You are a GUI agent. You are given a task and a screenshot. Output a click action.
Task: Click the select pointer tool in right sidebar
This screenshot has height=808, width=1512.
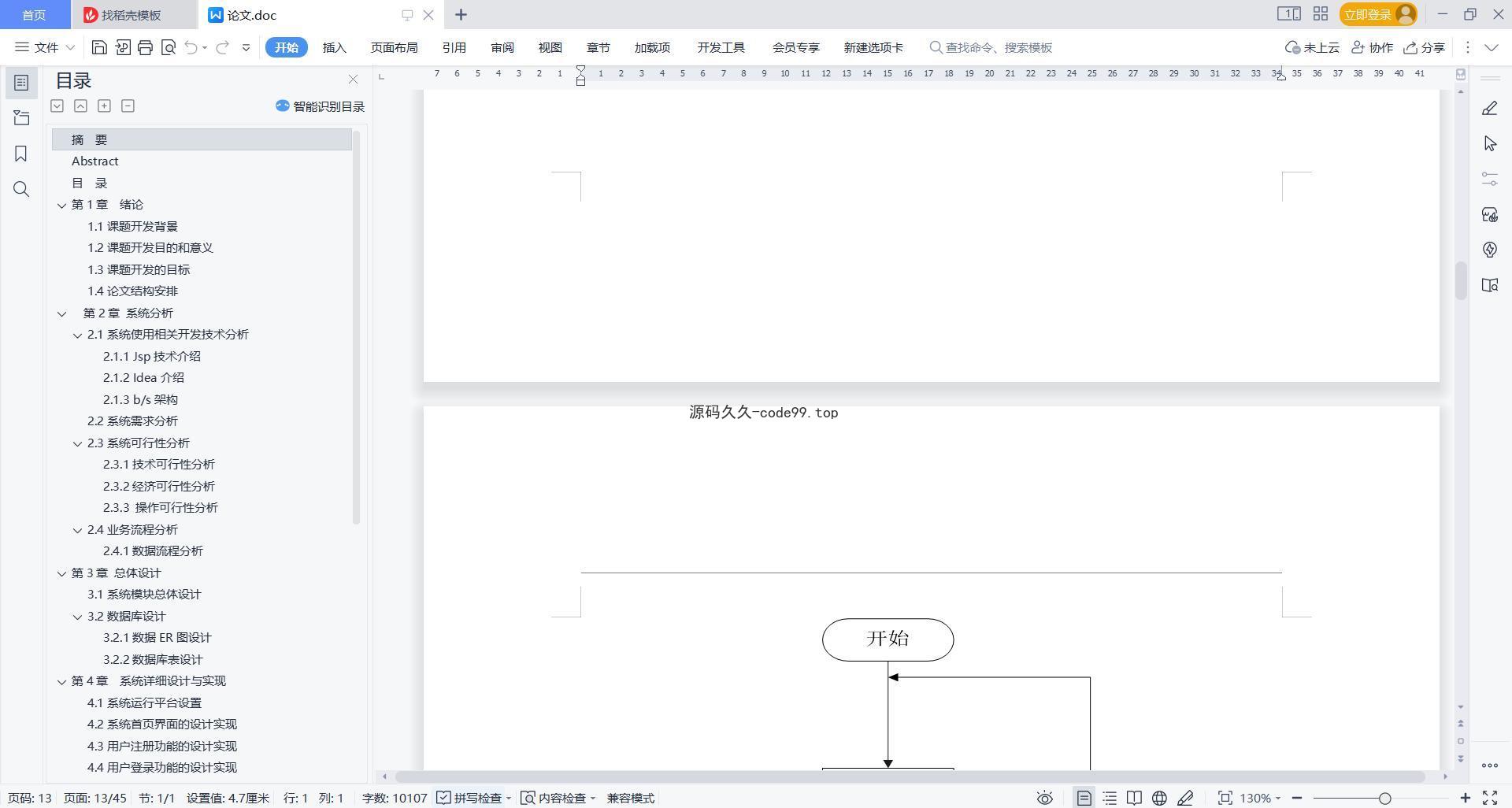pos(1490,143)
